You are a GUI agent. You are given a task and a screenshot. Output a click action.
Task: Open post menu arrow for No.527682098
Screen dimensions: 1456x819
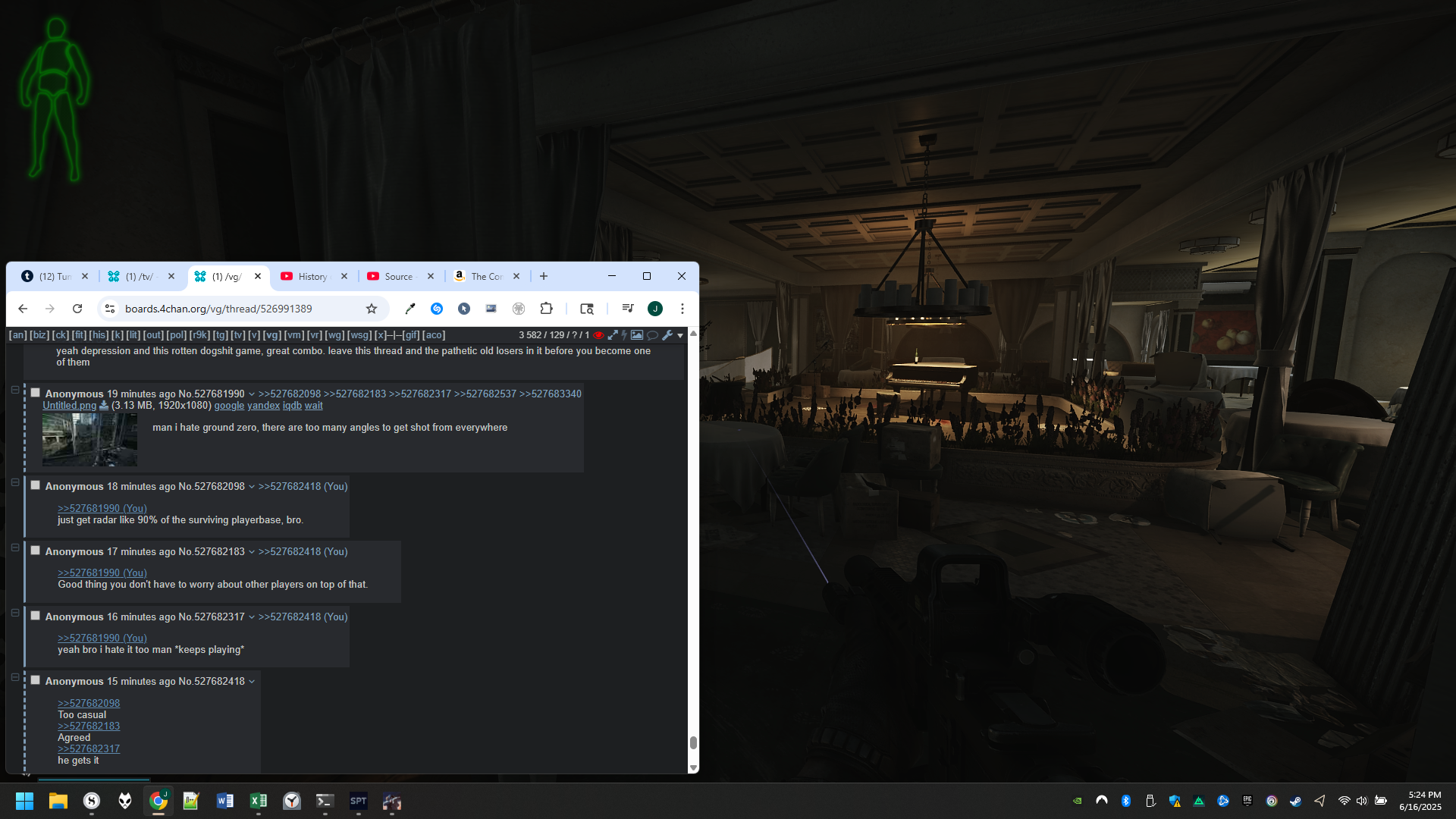pos(252,487)
